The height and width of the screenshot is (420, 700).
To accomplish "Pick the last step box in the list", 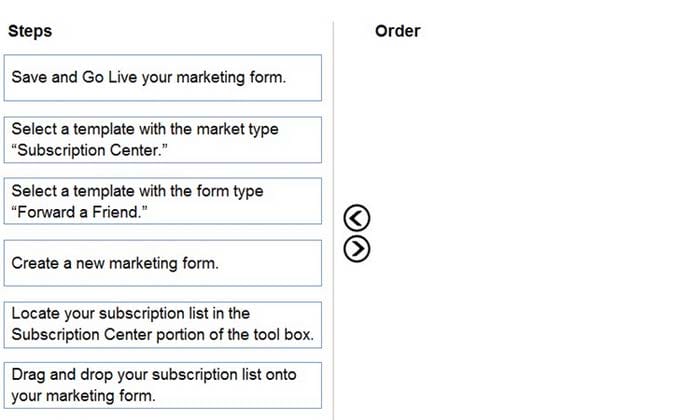I will [162, 385].
